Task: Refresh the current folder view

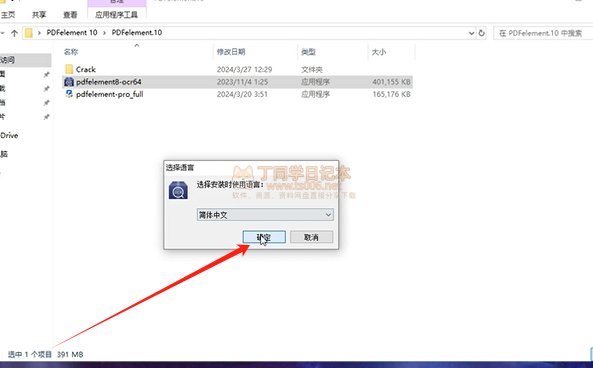Action: click(481, 33)
